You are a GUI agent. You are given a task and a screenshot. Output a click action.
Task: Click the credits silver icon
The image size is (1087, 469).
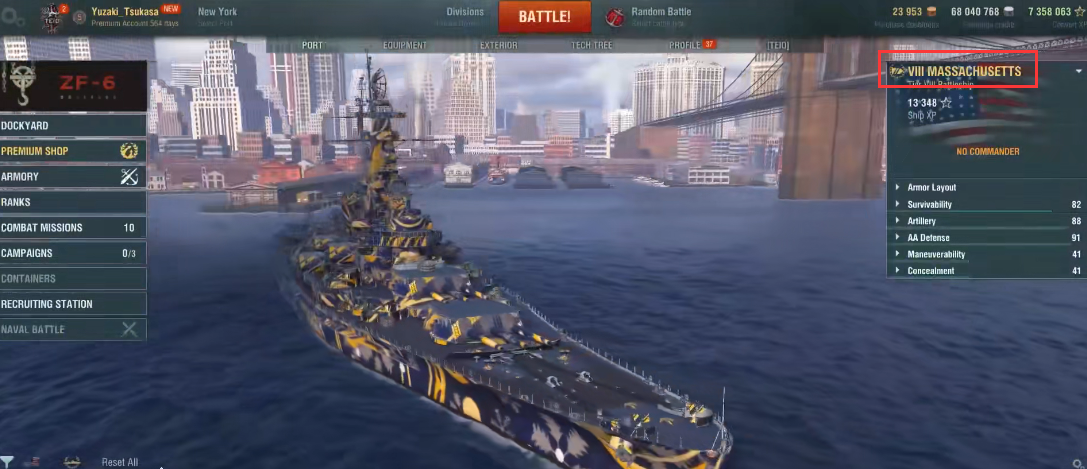point(1009,12)
